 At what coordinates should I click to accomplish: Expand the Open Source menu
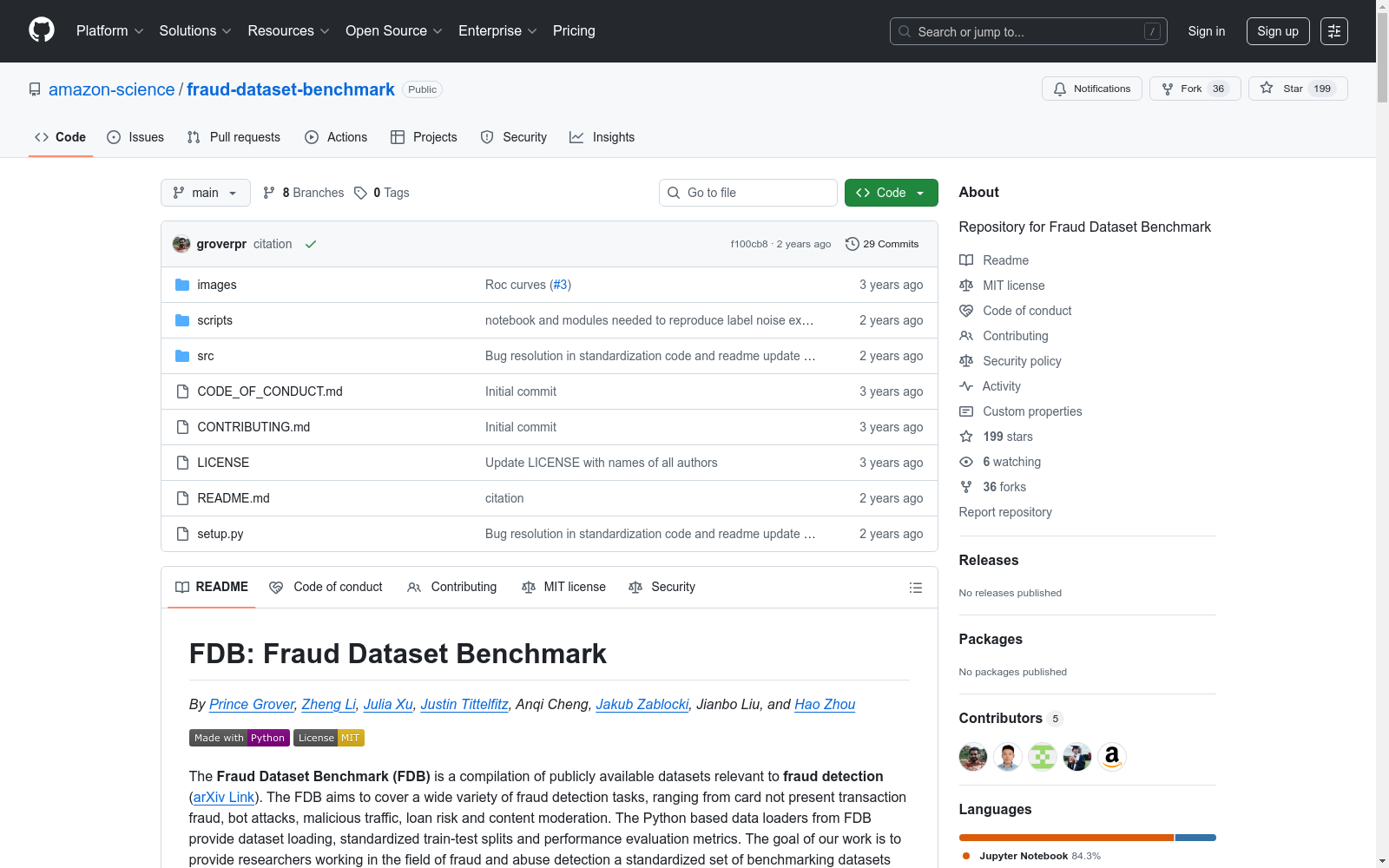coord(394,31)
